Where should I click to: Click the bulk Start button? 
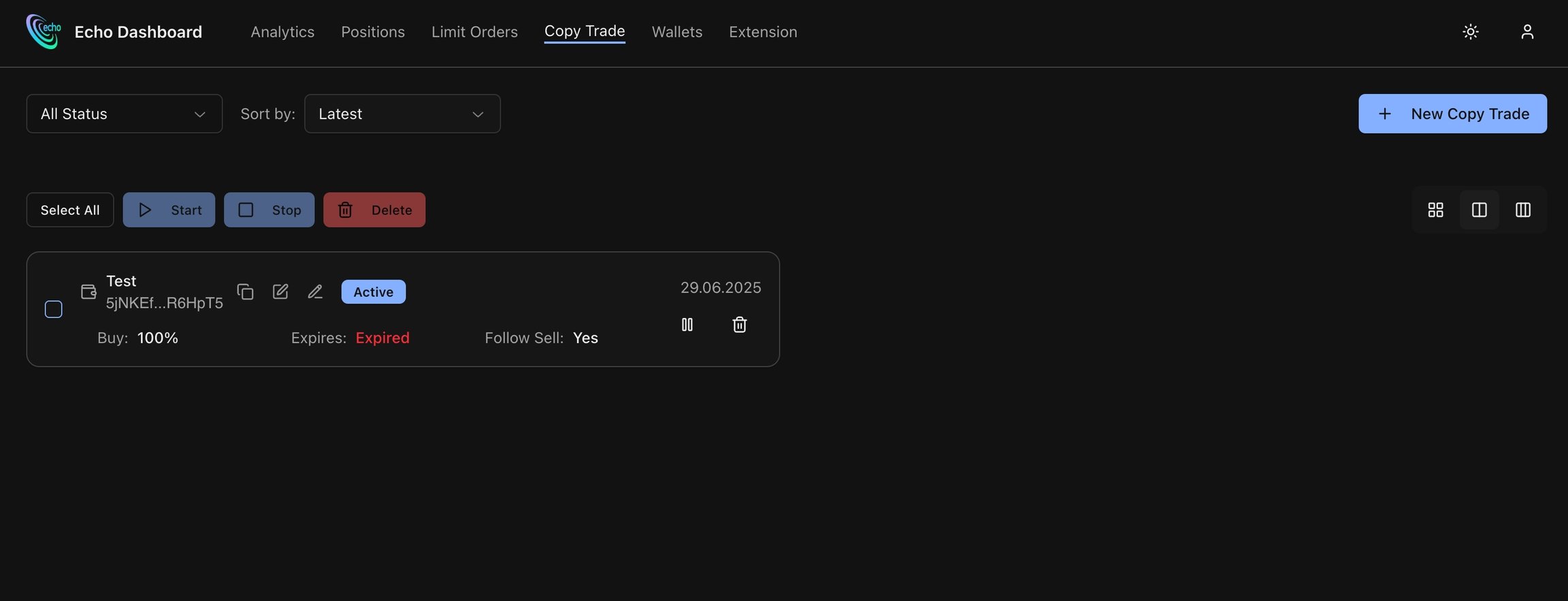pyautogui.click(x=169, y=210)
